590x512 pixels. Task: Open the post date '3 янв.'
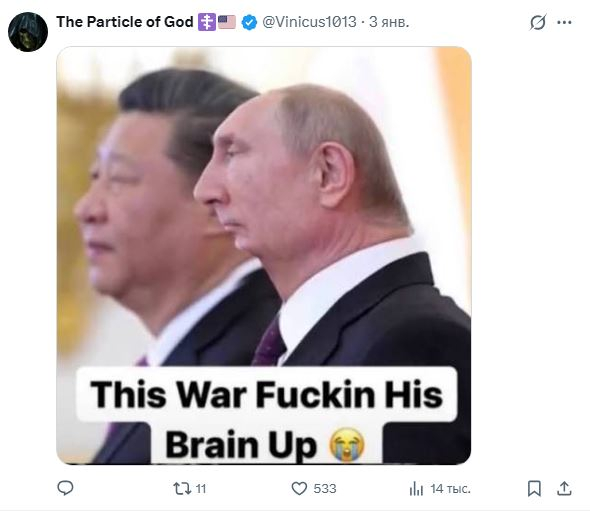(389, 22)
